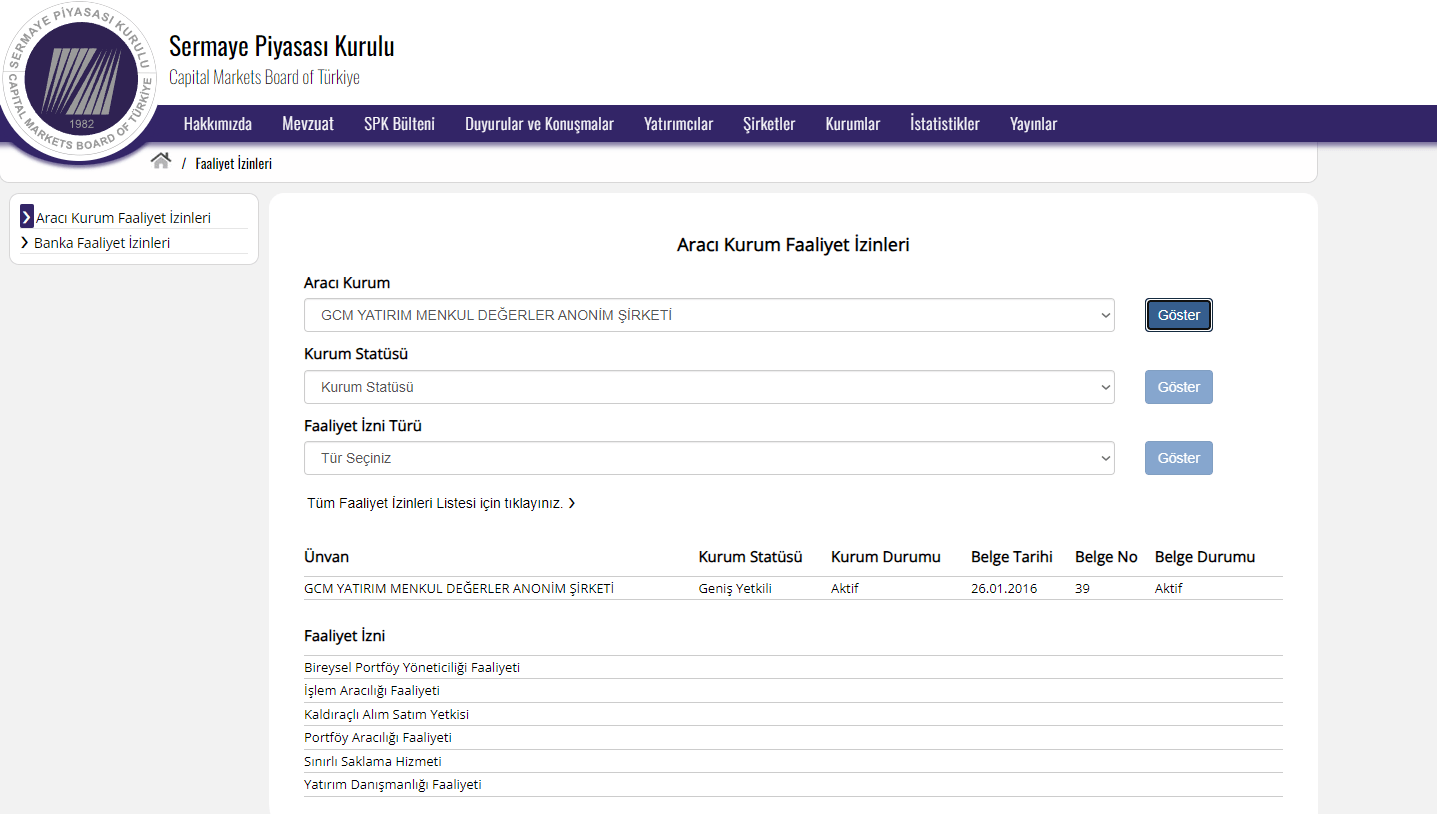Open the Mevzuat menu

coord(308,124)
